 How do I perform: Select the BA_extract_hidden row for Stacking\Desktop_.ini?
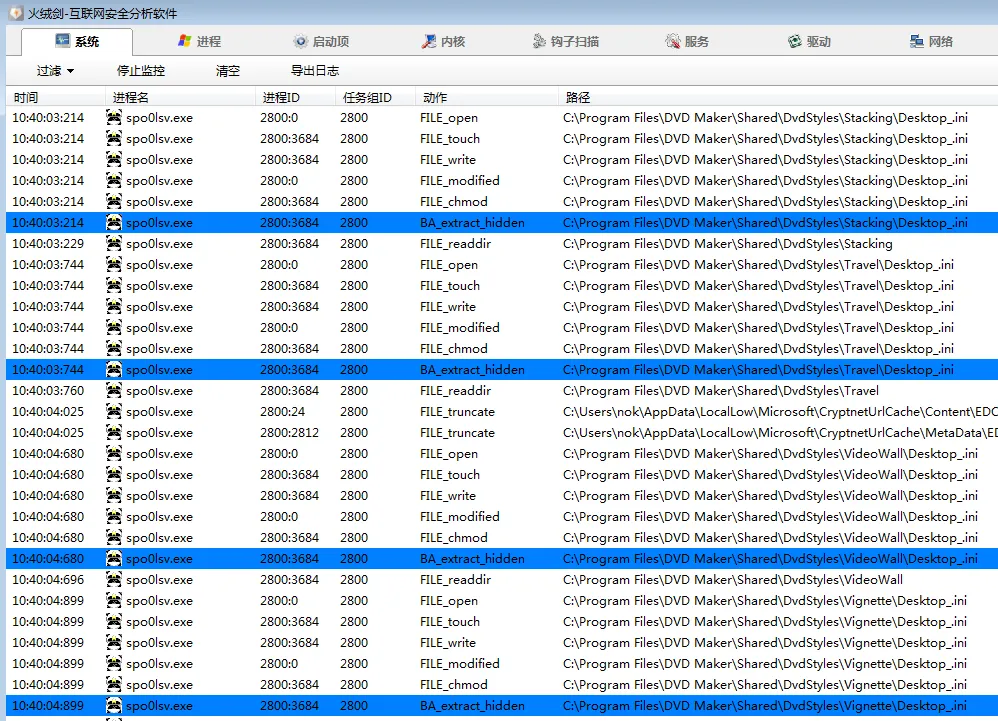(472, 223)
